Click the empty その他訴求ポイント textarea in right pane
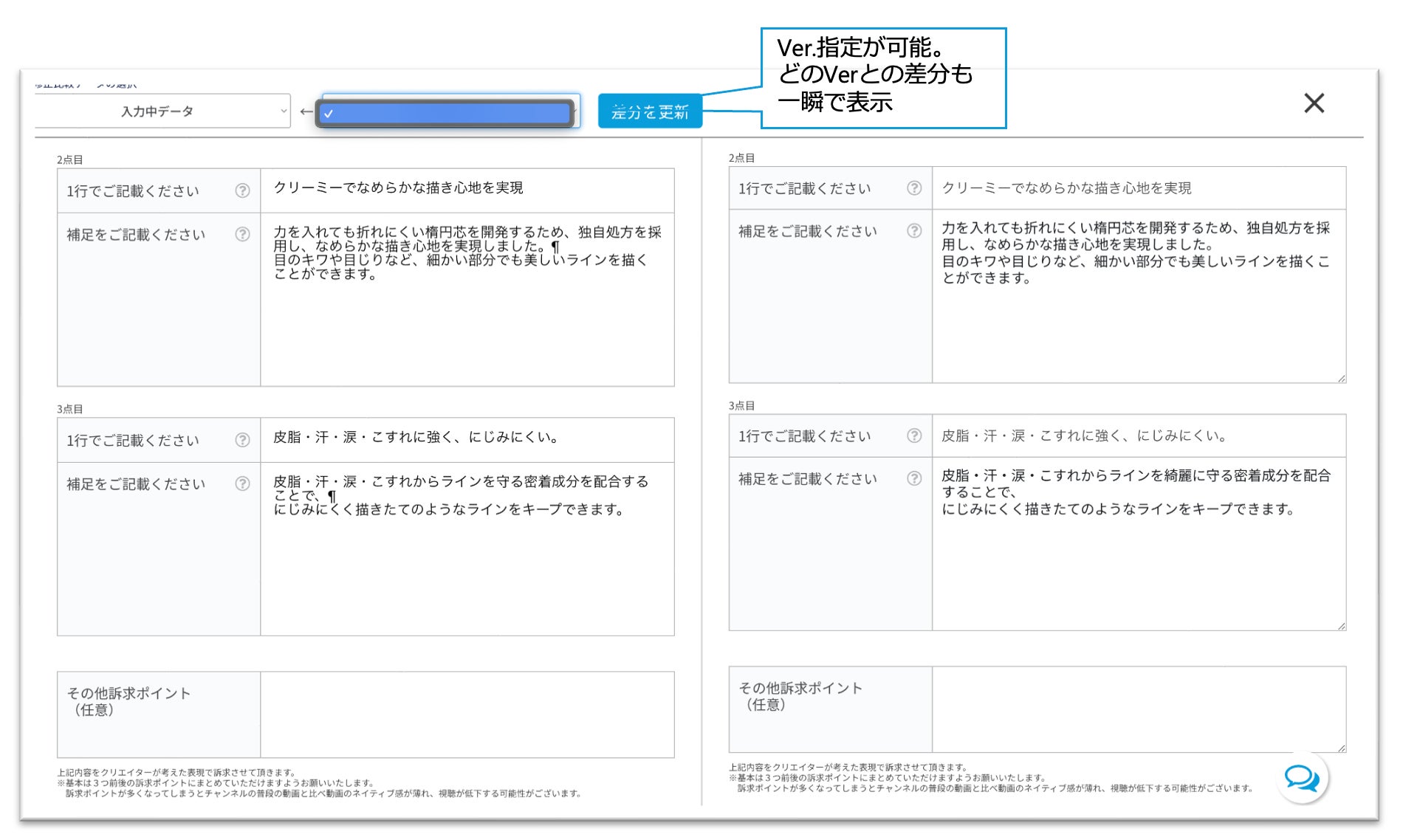This screenshot has height=840, width=1403. [x=1139, y=709]
